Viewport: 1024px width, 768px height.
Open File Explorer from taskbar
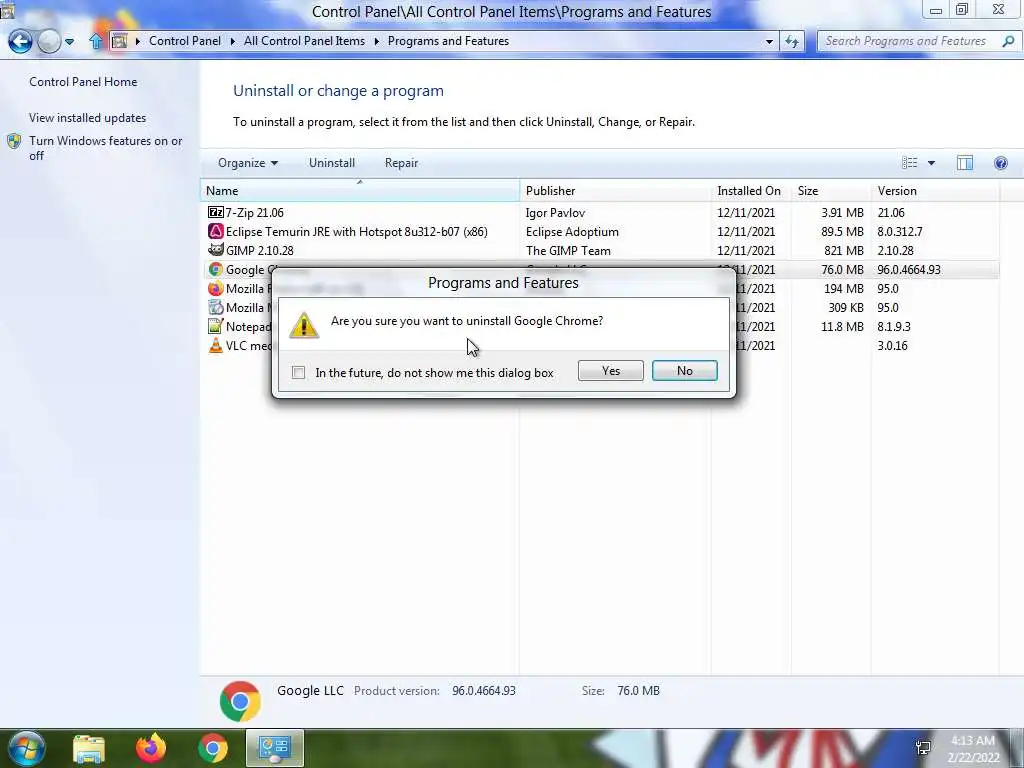pos(89,748)
